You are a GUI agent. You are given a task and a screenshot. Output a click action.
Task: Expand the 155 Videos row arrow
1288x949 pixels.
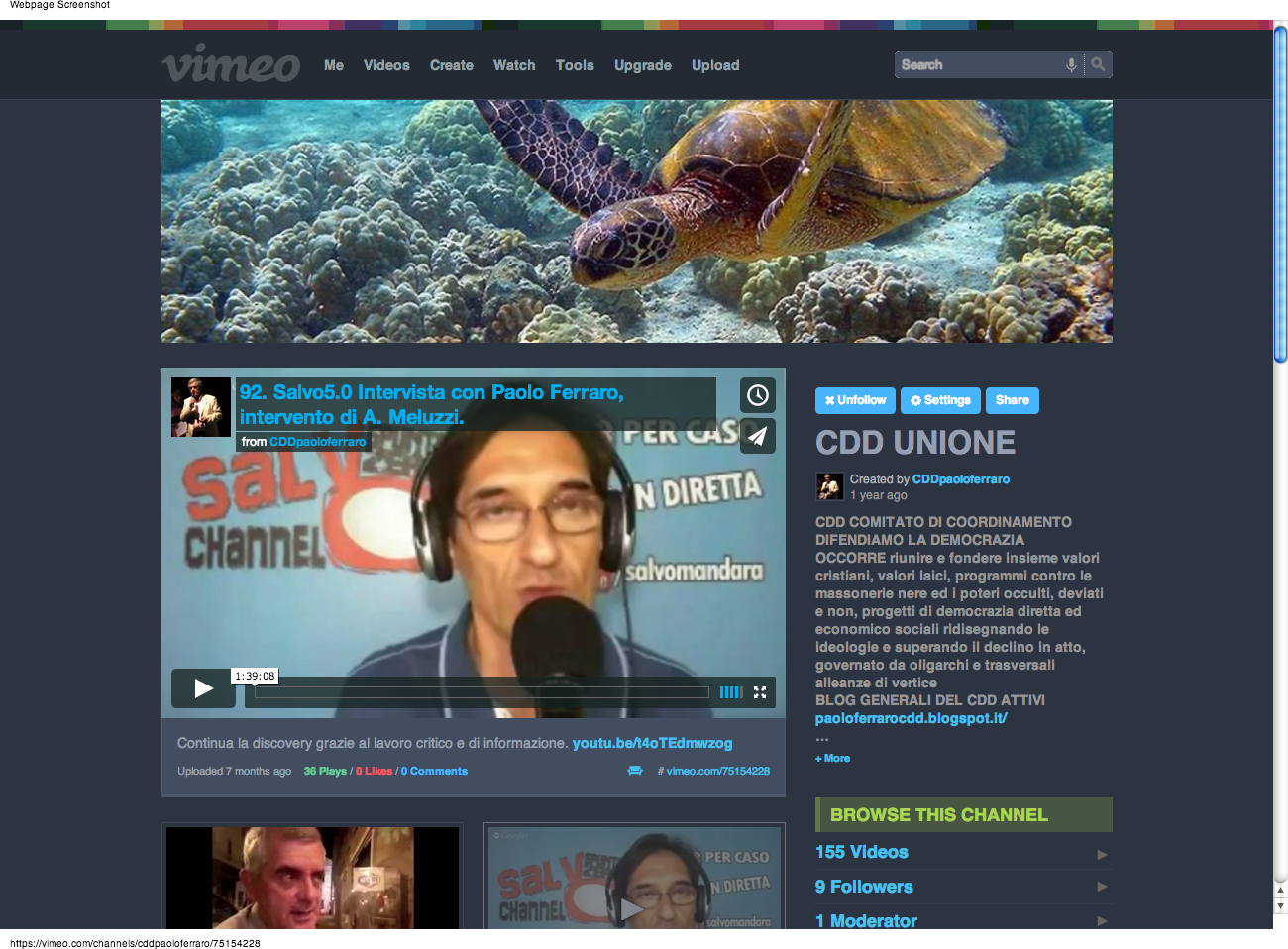point(1102,854)
